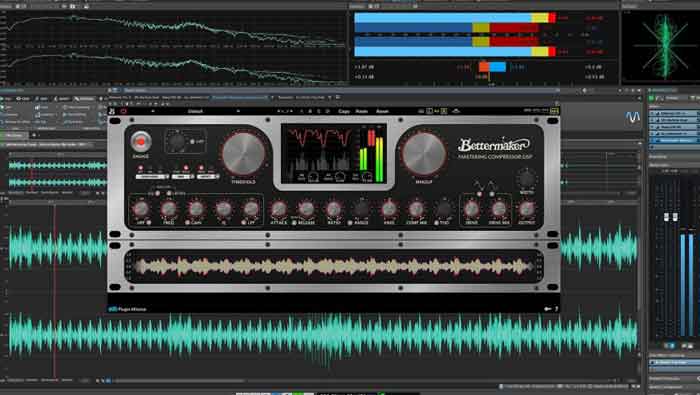Toggle the GAIN on/off LED switch
The height and width of the screenshot is (395, 700).
[188, 222]
